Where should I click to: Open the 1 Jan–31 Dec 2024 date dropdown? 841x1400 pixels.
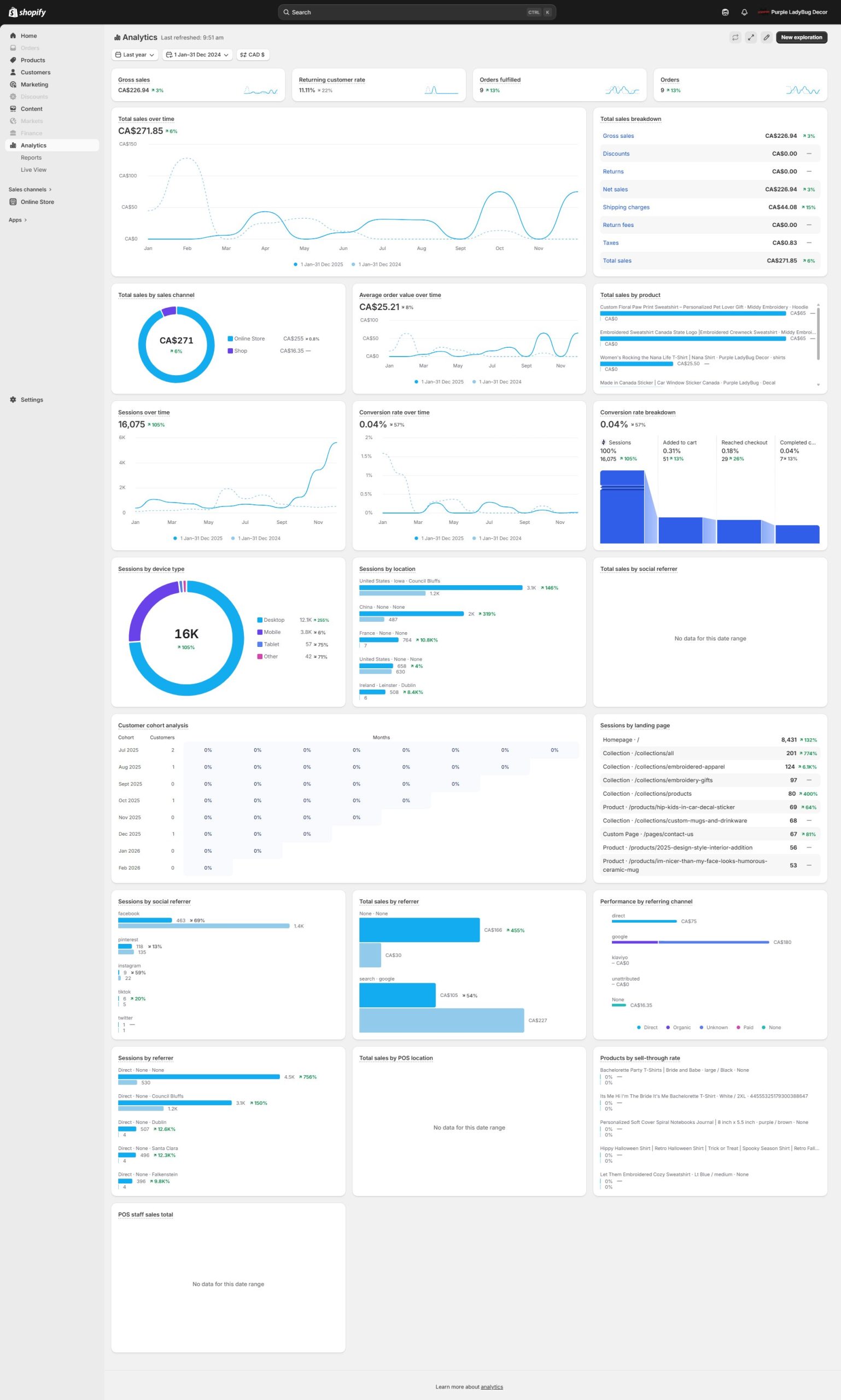click(197, 55)
